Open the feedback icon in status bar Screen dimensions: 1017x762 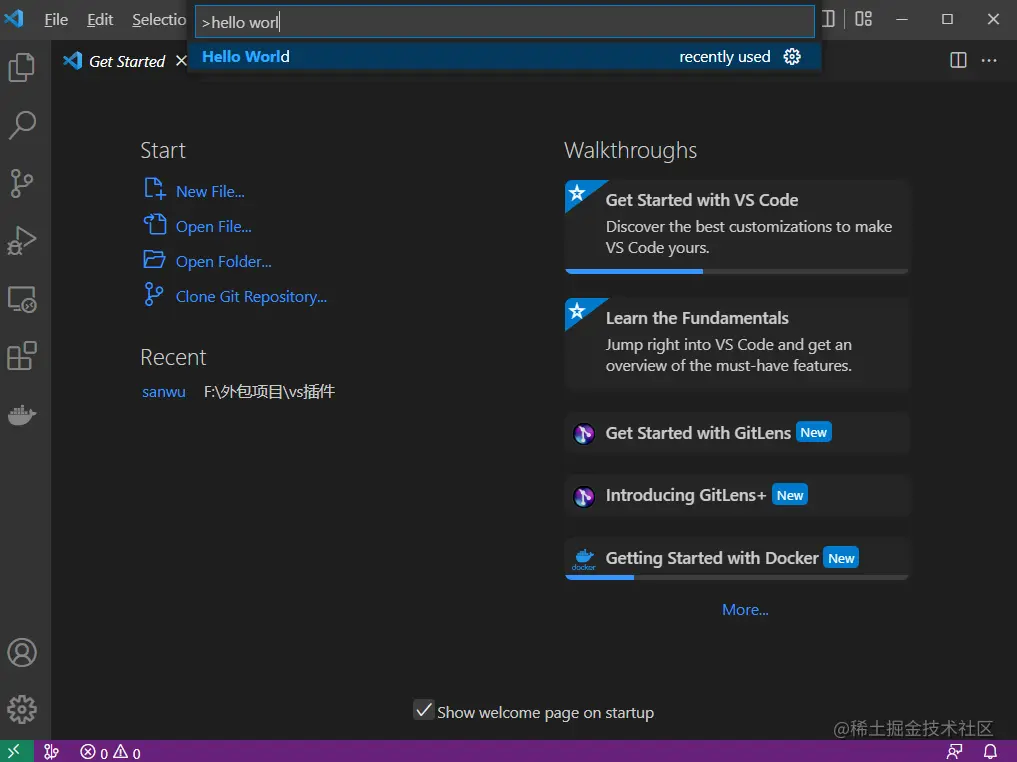coord(955,752)
